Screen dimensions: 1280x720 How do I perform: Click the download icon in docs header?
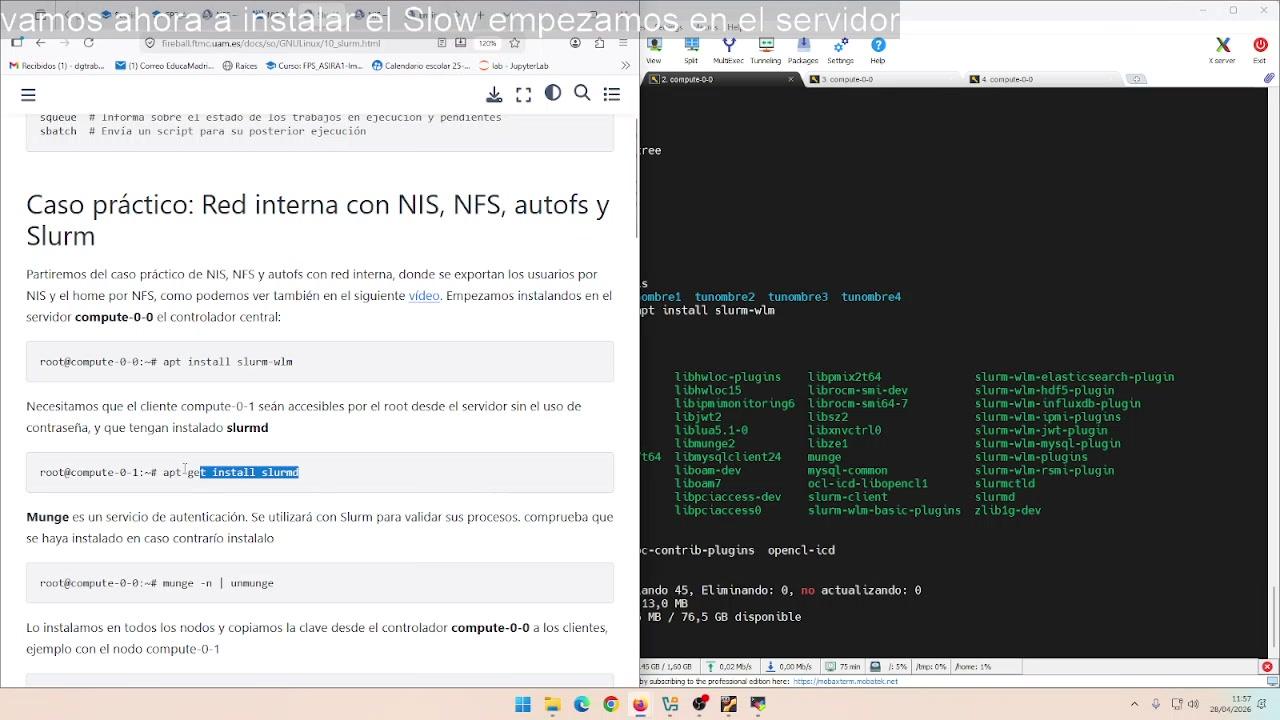(x=494, y=94)
